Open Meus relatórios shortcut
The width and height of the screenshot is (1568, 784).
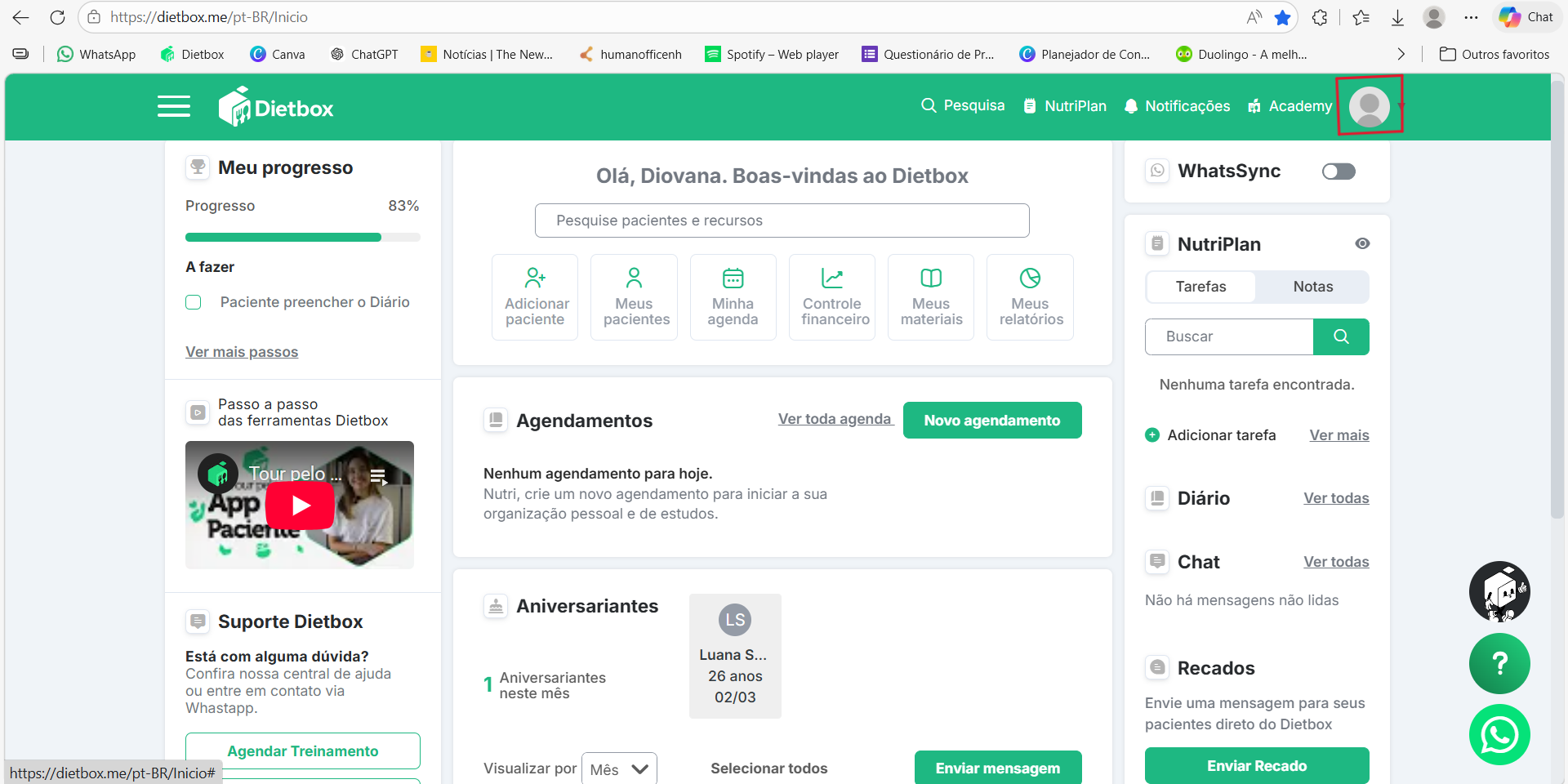tap(1031, 297)
